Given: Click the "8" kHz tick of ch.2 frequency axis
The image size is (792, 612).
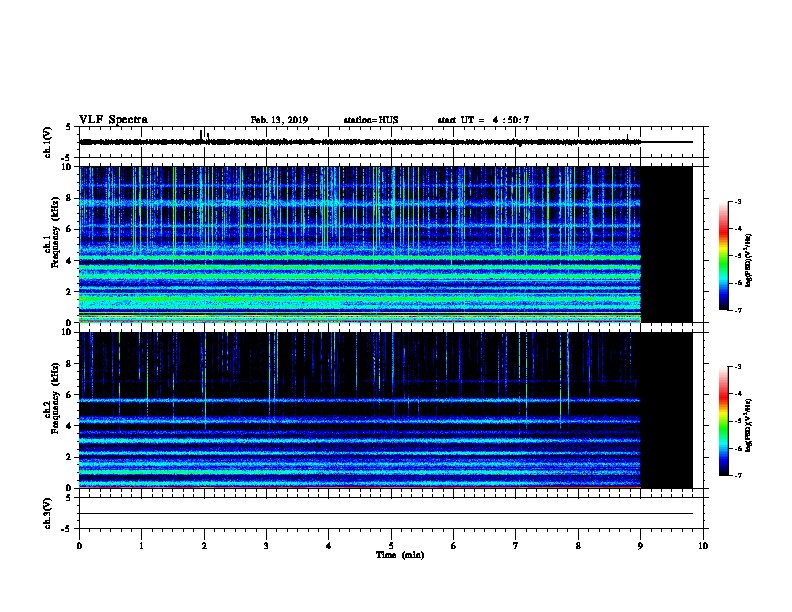Looking at the screenshot, I should point(69,364).
